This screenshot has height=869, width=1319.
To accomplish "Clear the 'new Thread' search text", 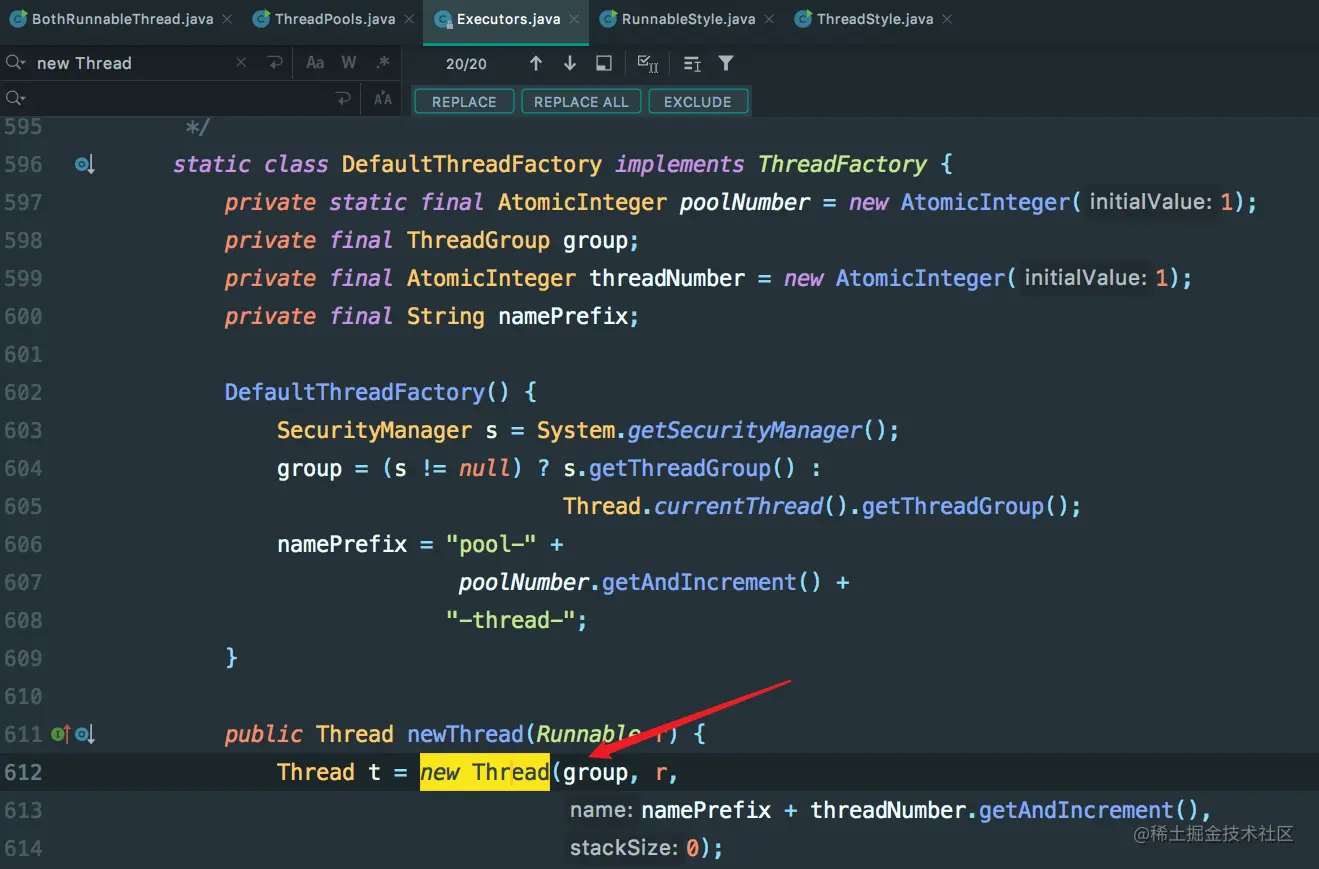I will (241, 63).
